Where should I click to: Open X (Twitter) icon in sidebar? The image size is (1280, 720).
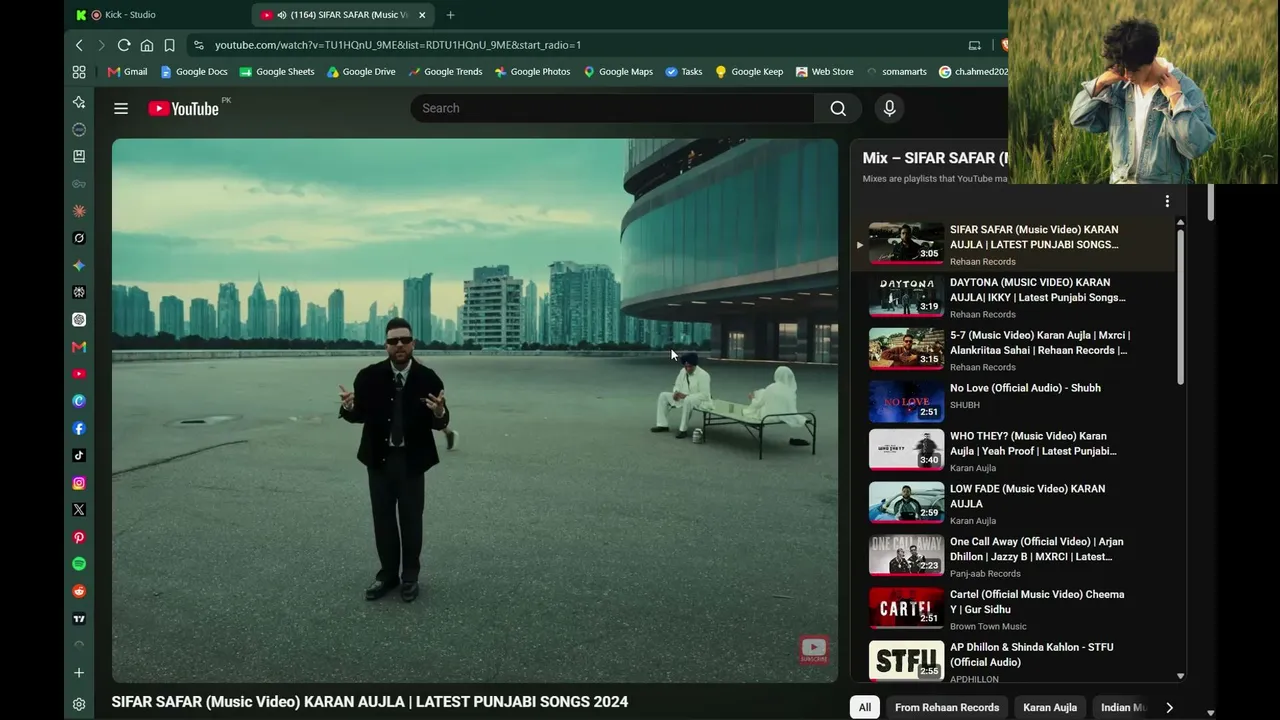pos(79,510)
